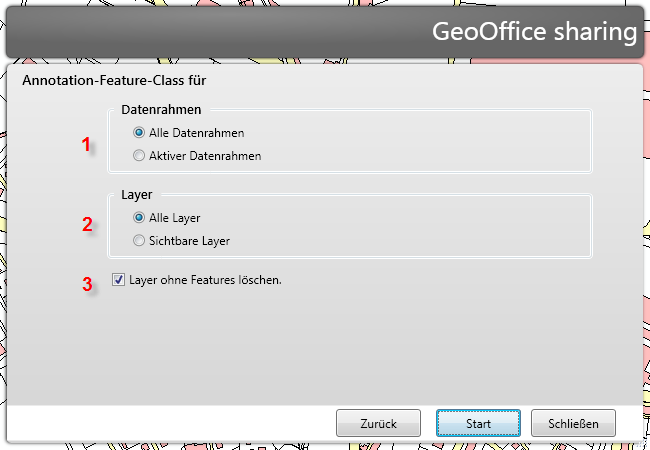Viewport: 650px width, 450px height.
Task: Pick the Sichtbare Layer radio option
Action: (x=139, y=241)
